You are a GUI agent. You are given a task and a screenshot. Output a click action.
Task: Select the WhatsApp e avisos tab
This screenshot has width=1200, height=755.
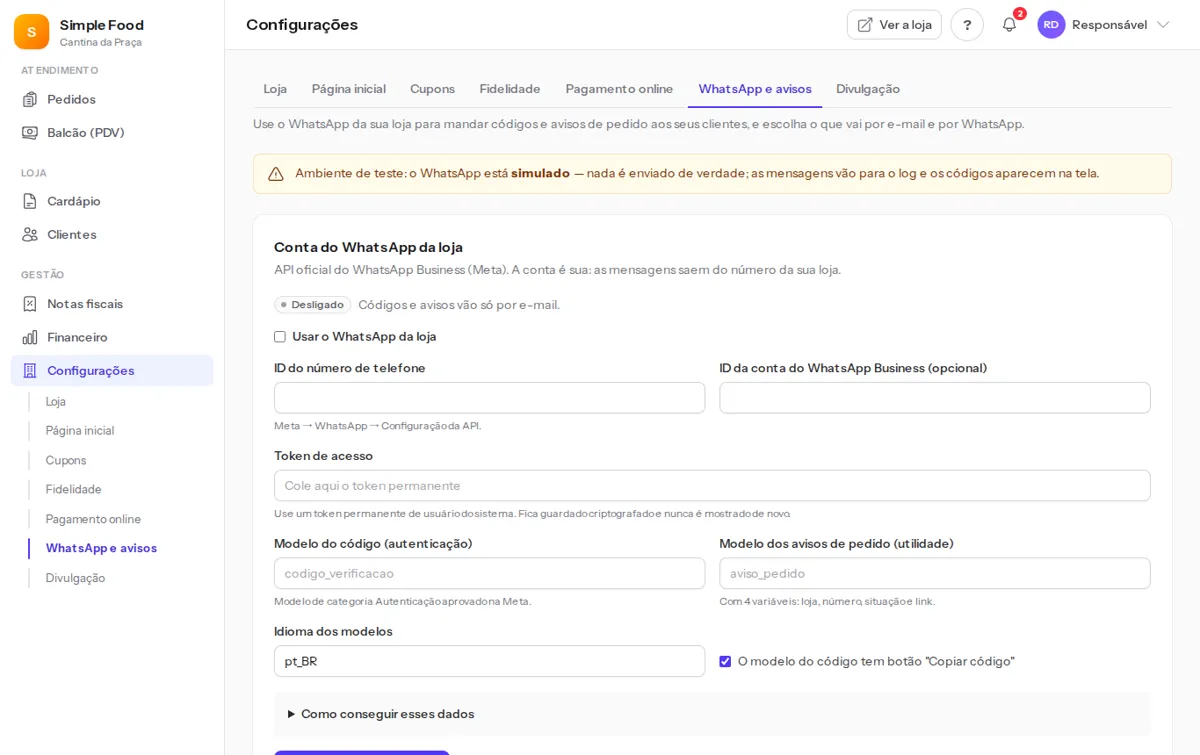755,89
